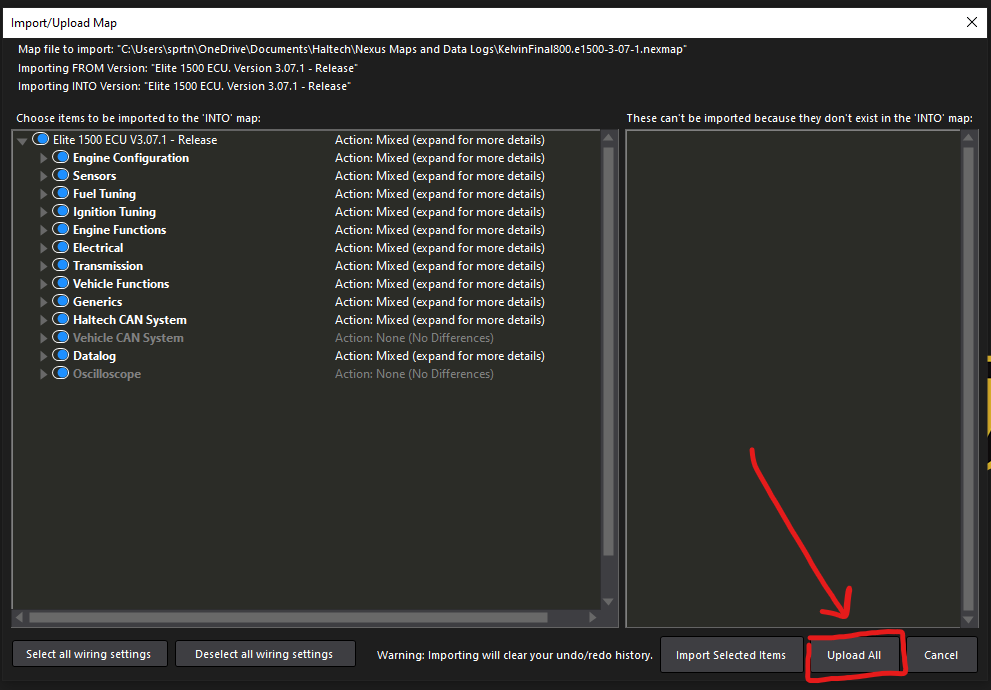Viewport: 991px width, 690px height.
Task: Click the horizontal scroll right arrow
Action: tap(592, 617)
